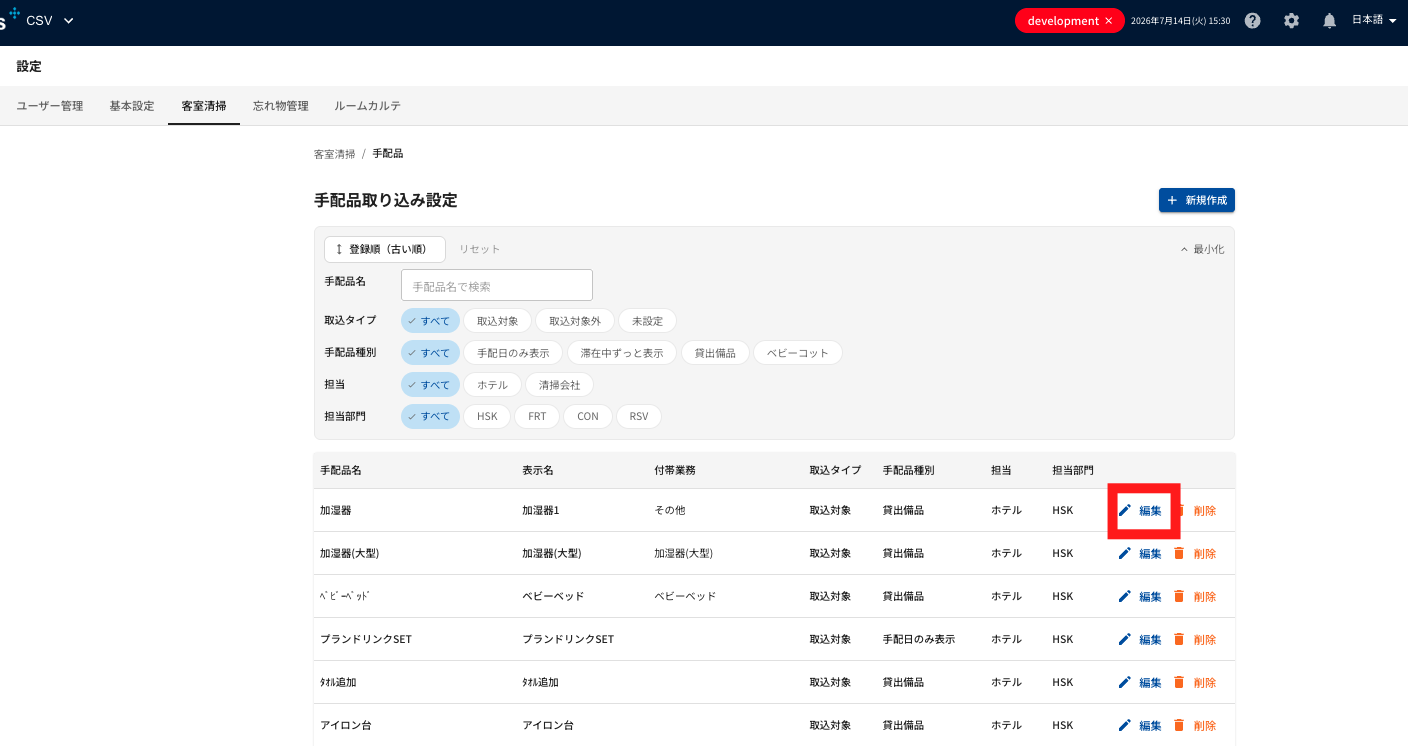Go to 客室清掃 breadcrumb link
The height and width of the screenshot is (746, 1408).
pos(334,154)
